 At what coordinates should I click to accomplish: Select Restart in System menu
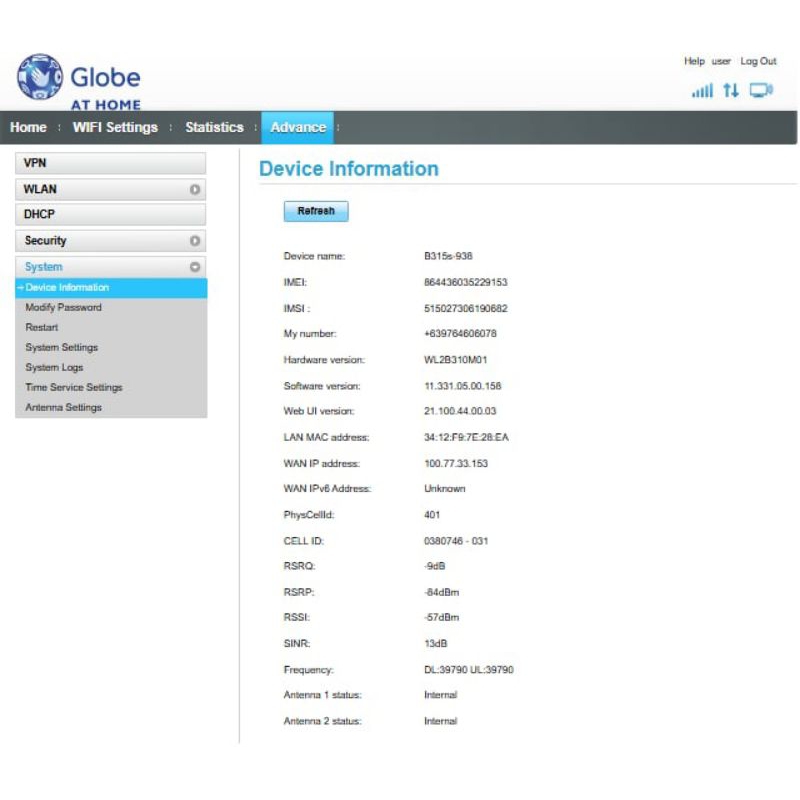[42, 328]
